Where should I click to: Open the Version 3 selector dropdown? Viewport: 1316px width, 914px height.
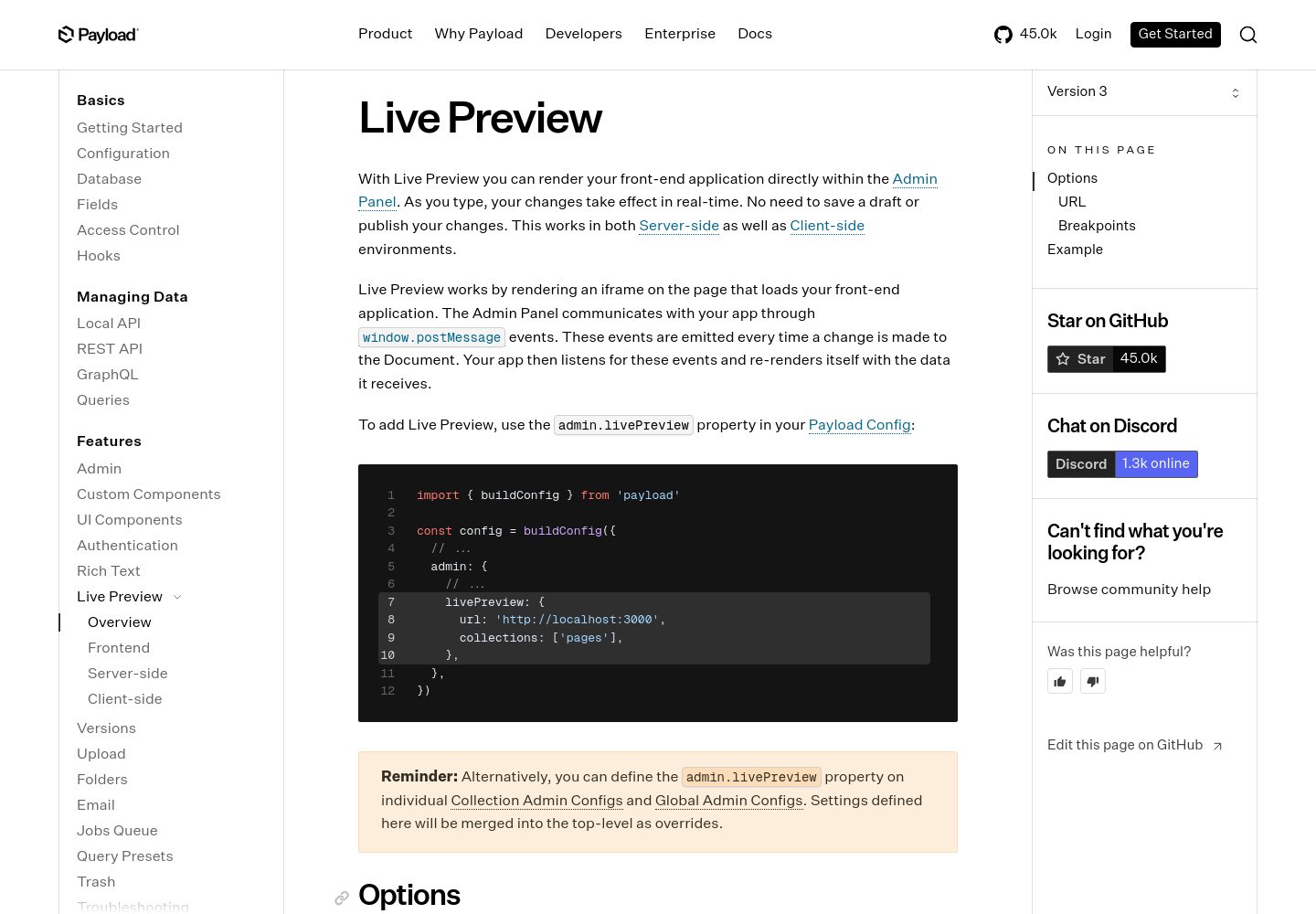1144,92
